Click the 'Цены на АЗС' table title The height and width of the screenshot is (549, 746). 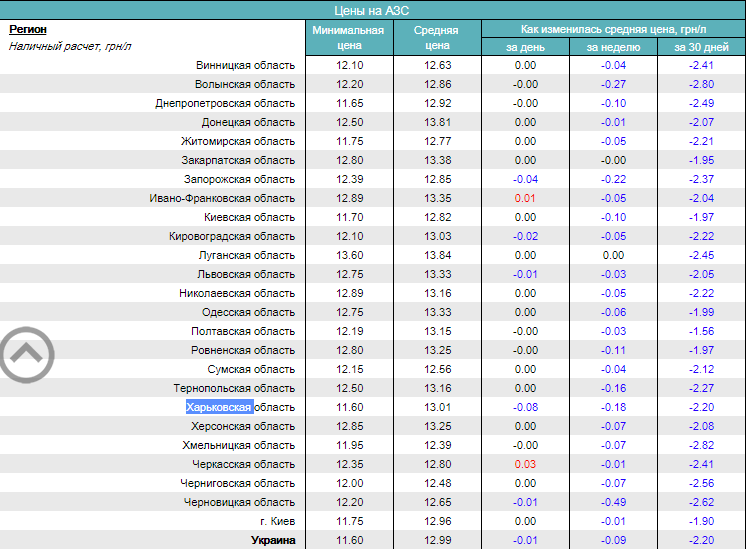pyautogui.click(x=371, y=10)
